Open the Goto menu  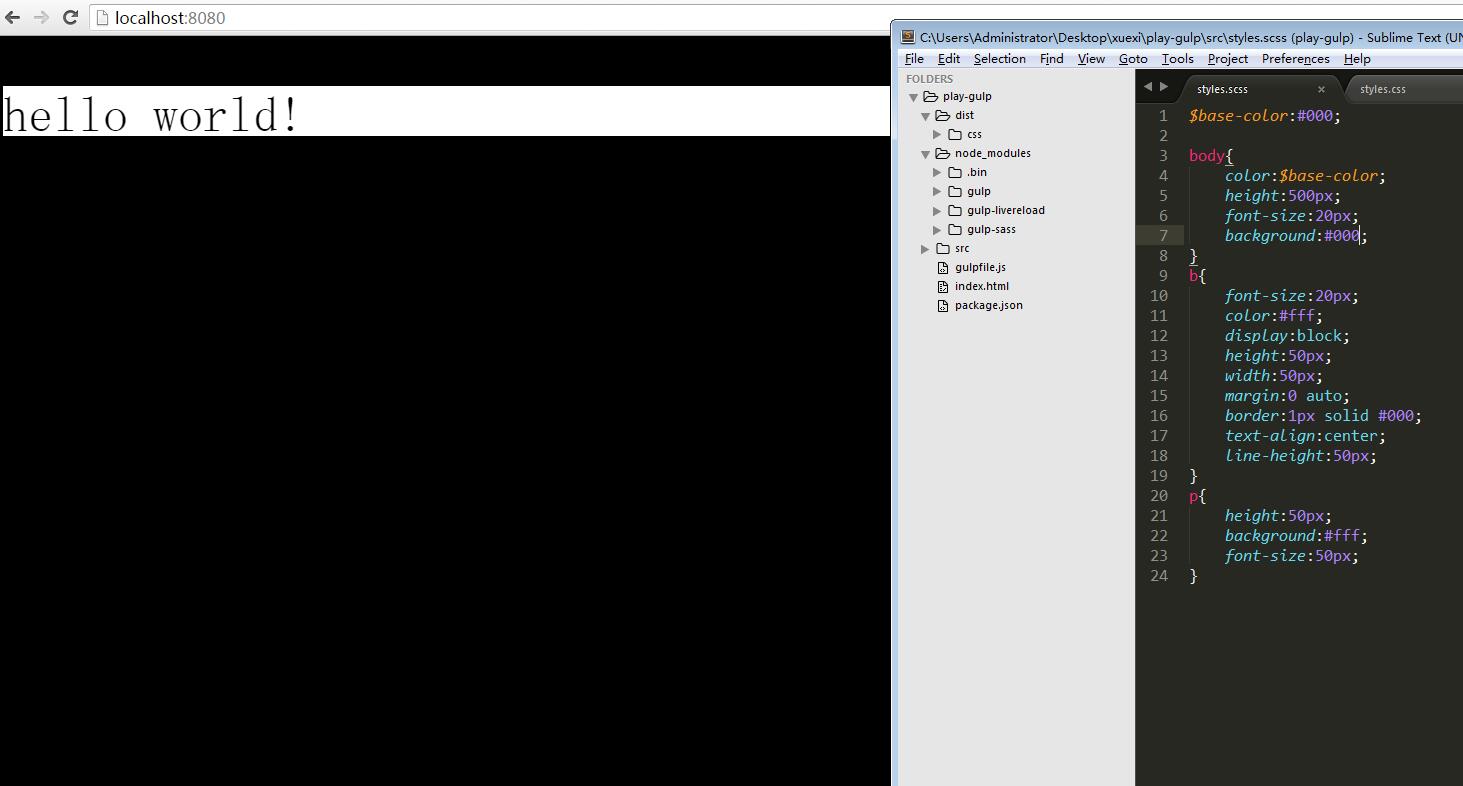(1133, 59)
